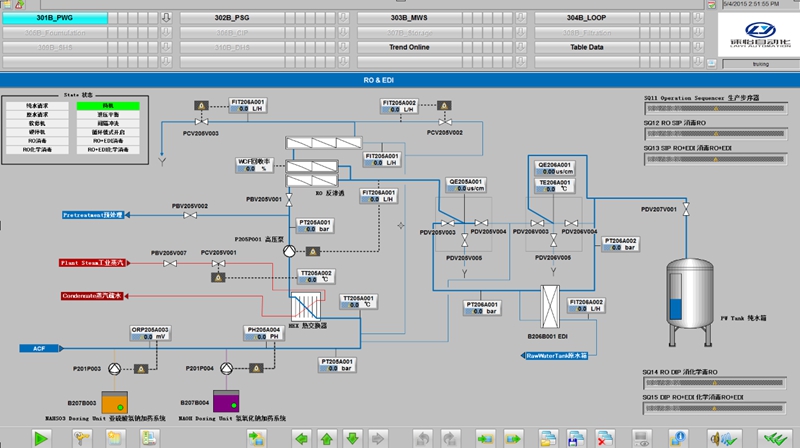Open the B206B001 EDI module symbol
The width and height of the screenshot is (800, 448).
click(x=548, y=303)
